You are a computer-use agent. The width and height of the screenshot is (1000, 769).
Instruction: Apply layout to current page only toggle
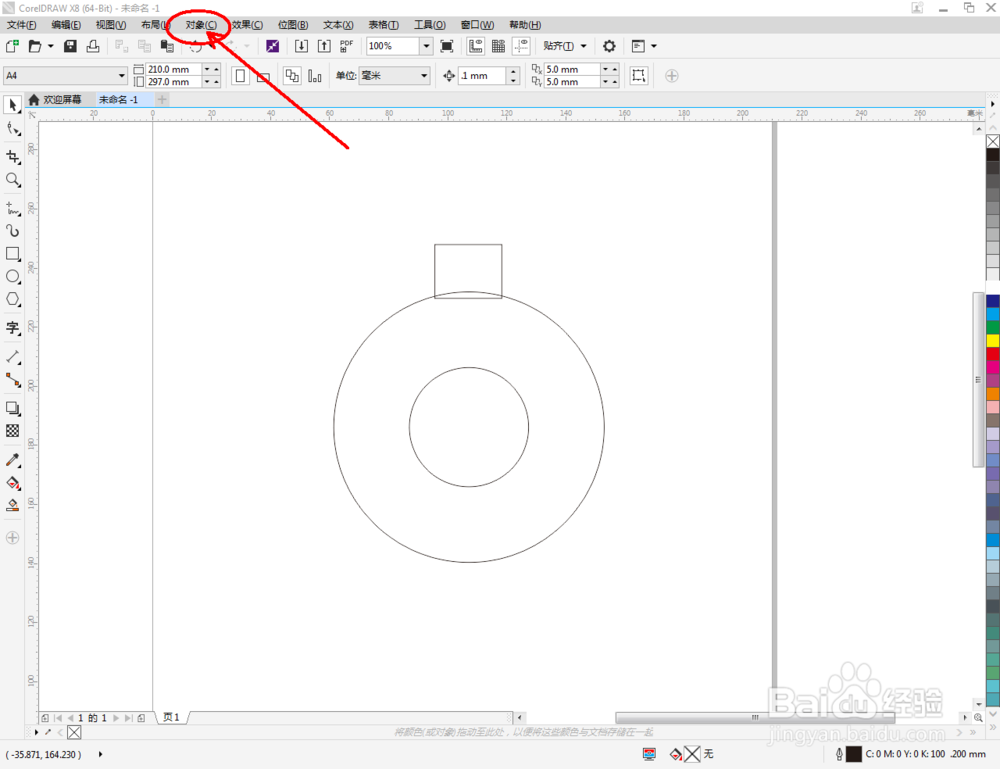pyautogui.click(x=315, y=76)
